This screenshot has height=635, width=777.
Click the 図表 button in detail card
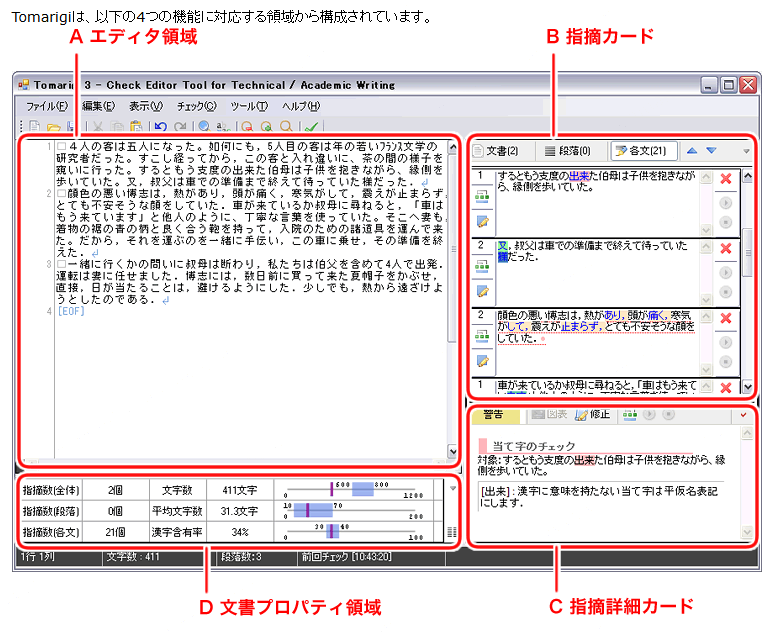pyautogui.click(x=549, y=414)
